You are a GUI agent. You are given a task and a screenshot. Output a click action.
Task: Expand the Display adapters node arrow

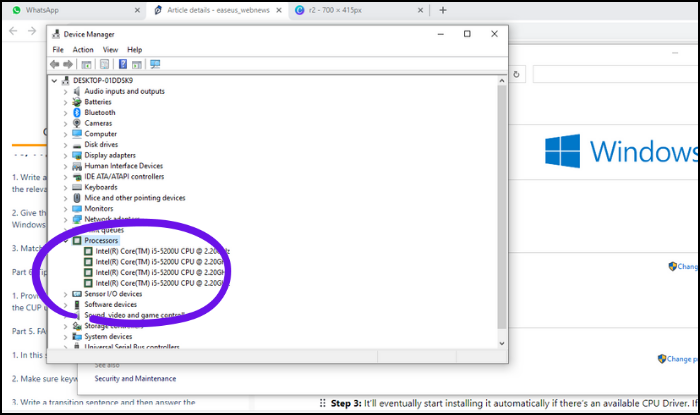65,156
